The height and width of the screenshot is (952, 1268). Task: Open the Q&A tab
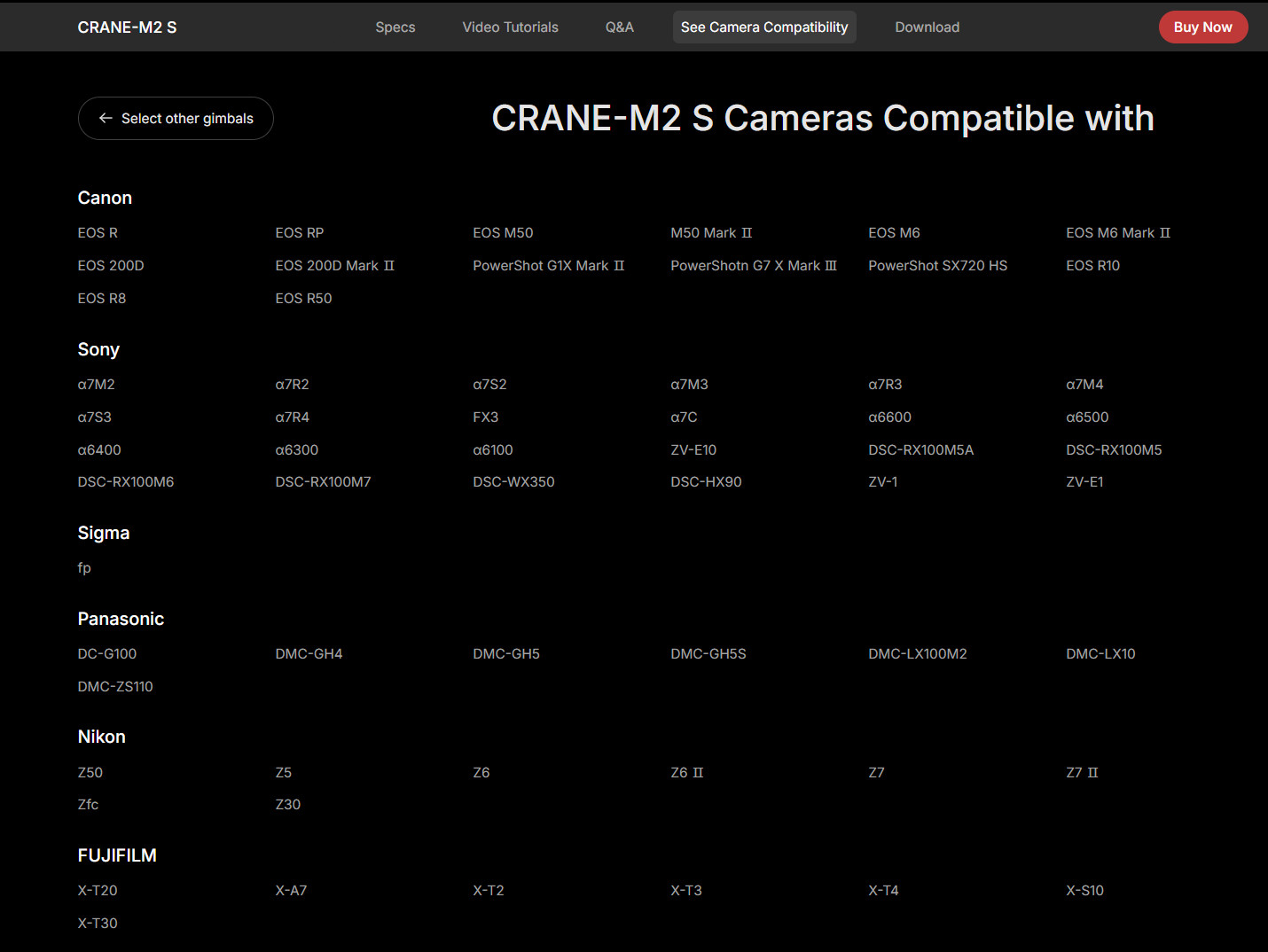pyautogui.click(x=620, y=27)
